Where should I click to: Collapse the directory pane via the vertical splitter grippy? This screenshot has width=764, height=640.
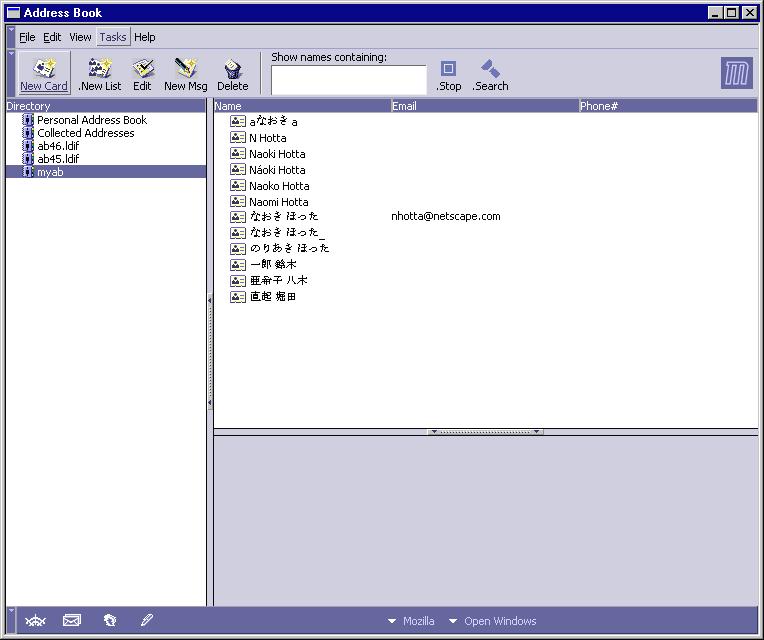click(x=210, y=350)
